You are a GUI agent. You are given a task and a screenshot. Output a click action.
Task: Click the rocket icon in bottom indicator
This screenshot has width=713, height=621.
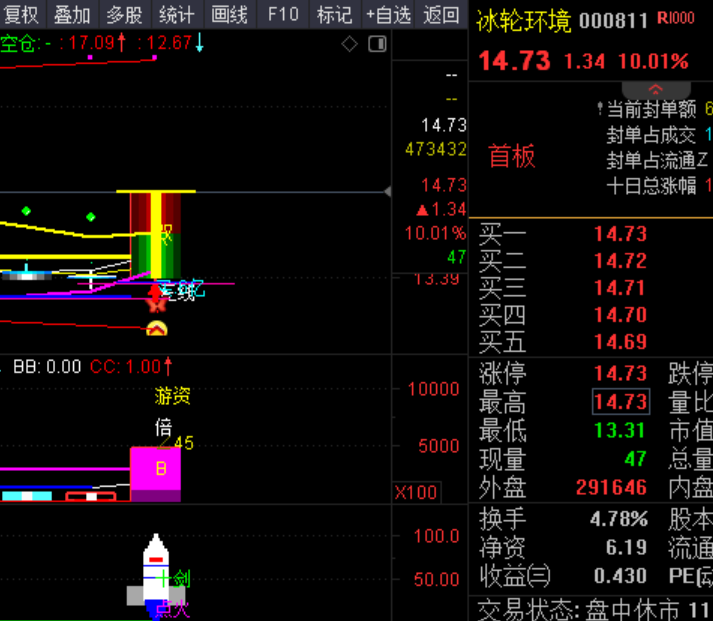tap(156, 573)
